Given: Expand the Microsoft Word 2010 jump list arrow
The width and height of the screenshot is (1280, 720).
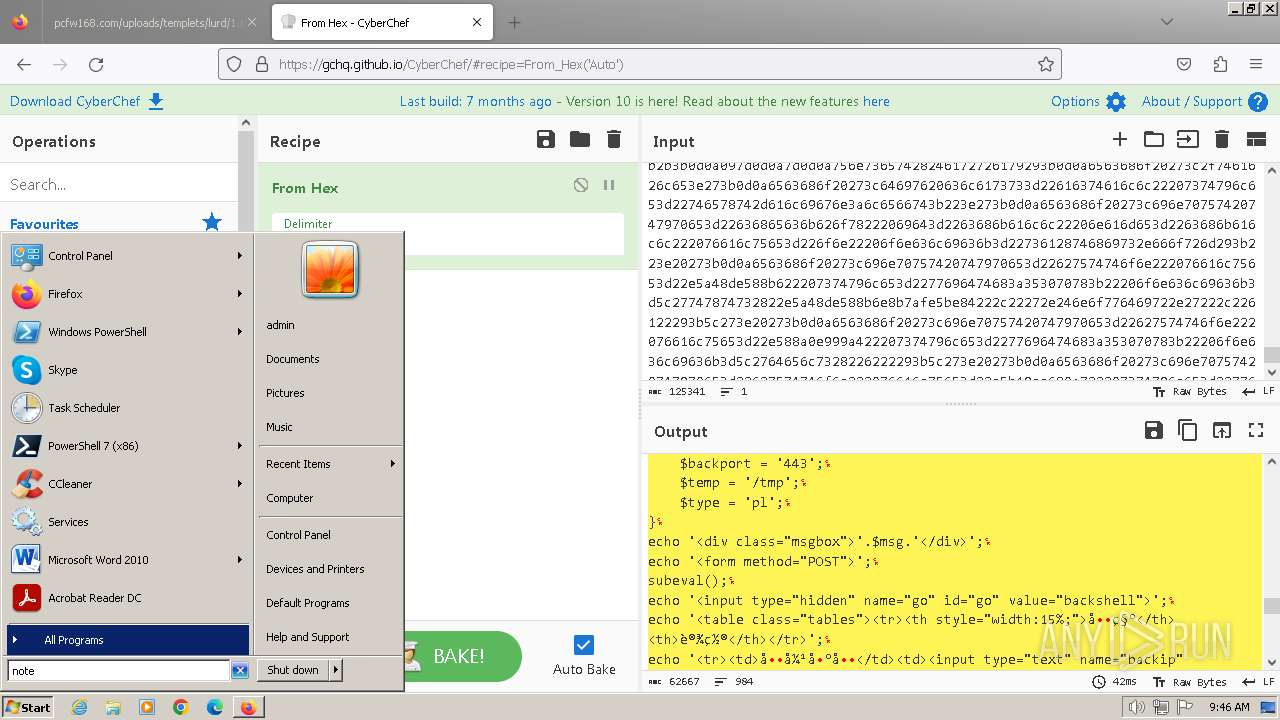Looking at the screenshot, I should [240, 560].
